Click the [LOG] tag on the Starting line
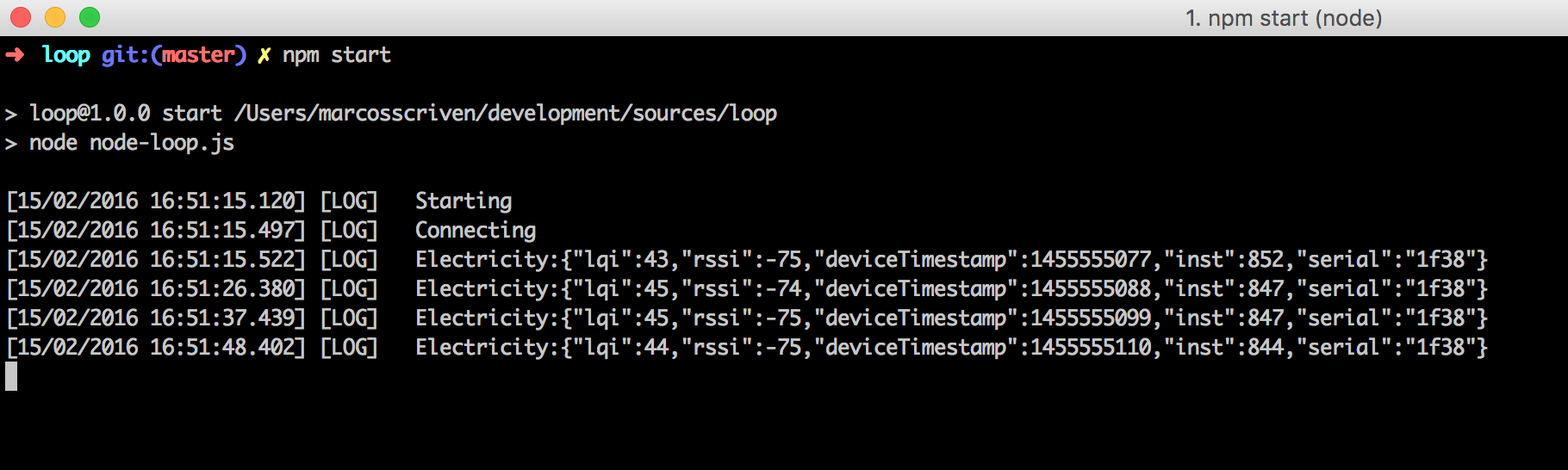Screen dimensions: 1568x470 tap(349, 201)
